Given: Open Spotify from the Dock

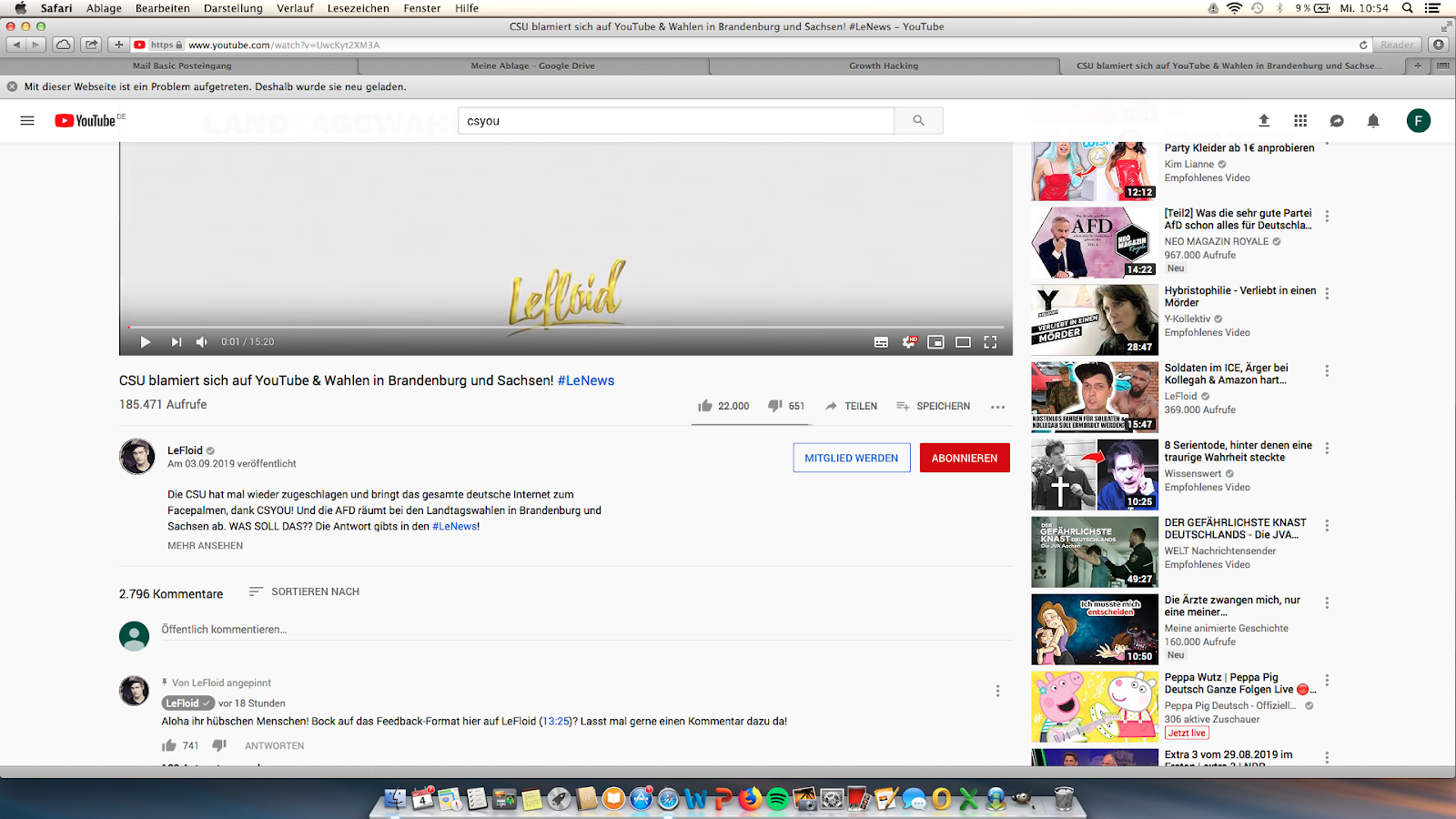Looking at the screenshot, I should point(777,799).
